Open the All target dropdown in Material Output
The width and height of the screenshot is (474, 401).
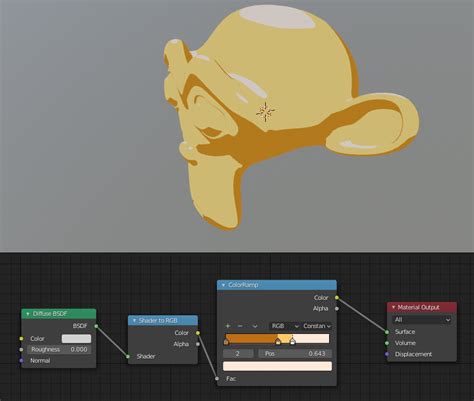click(422, 320)
